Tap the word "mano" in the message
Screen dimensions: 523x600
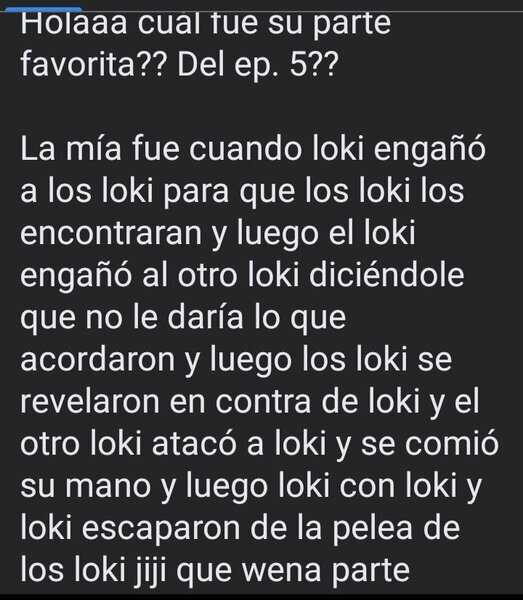(x=108, y=487)
